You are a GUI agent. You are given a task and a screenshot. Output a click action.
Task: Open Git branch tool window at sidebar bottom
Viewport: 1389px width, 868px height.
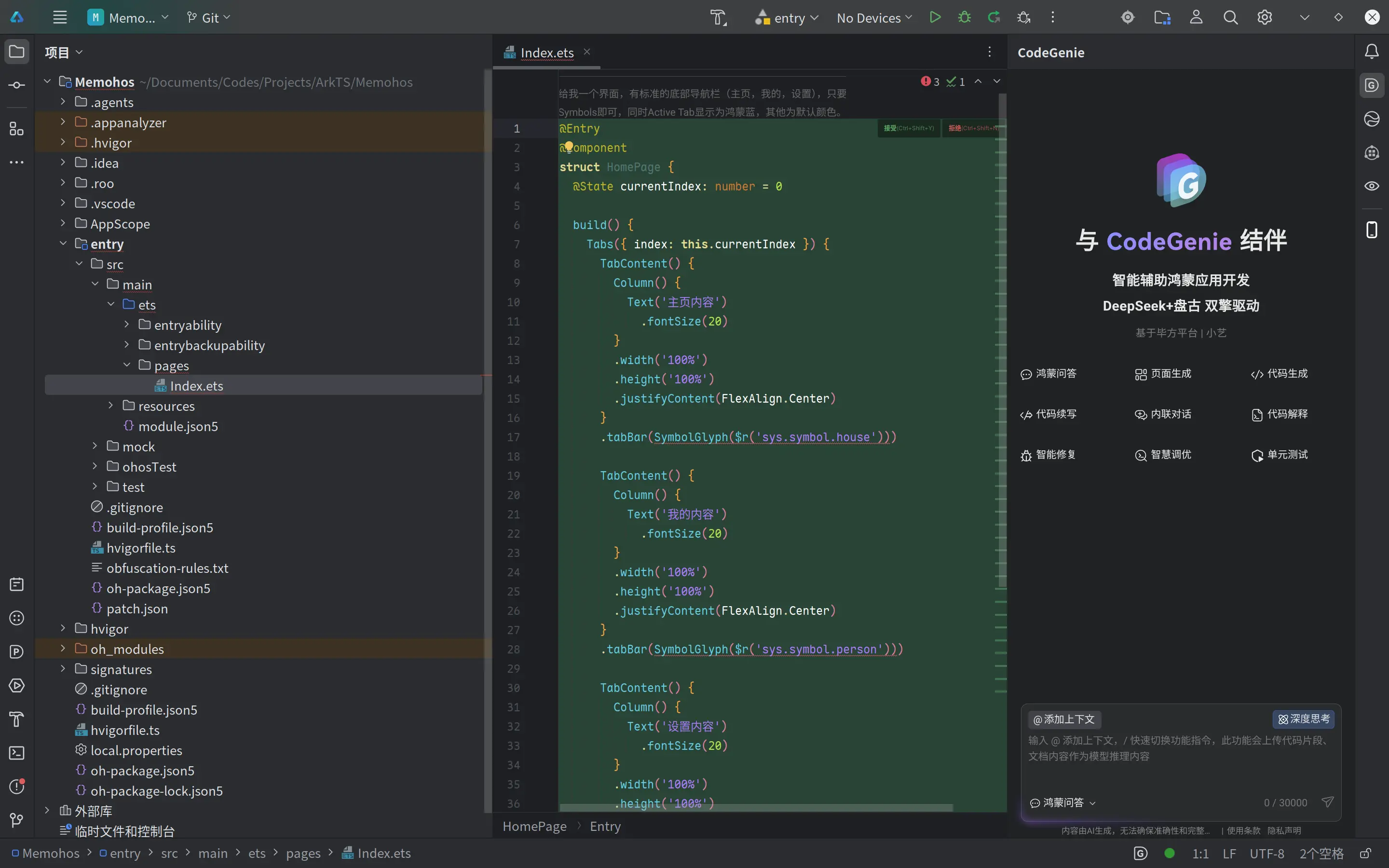coord(17,820)
